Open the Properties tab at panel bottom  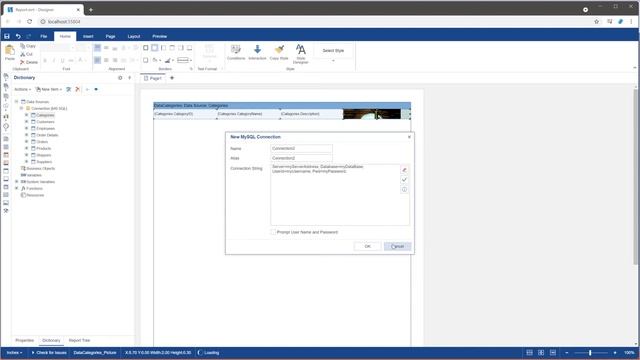click(24, 340)
